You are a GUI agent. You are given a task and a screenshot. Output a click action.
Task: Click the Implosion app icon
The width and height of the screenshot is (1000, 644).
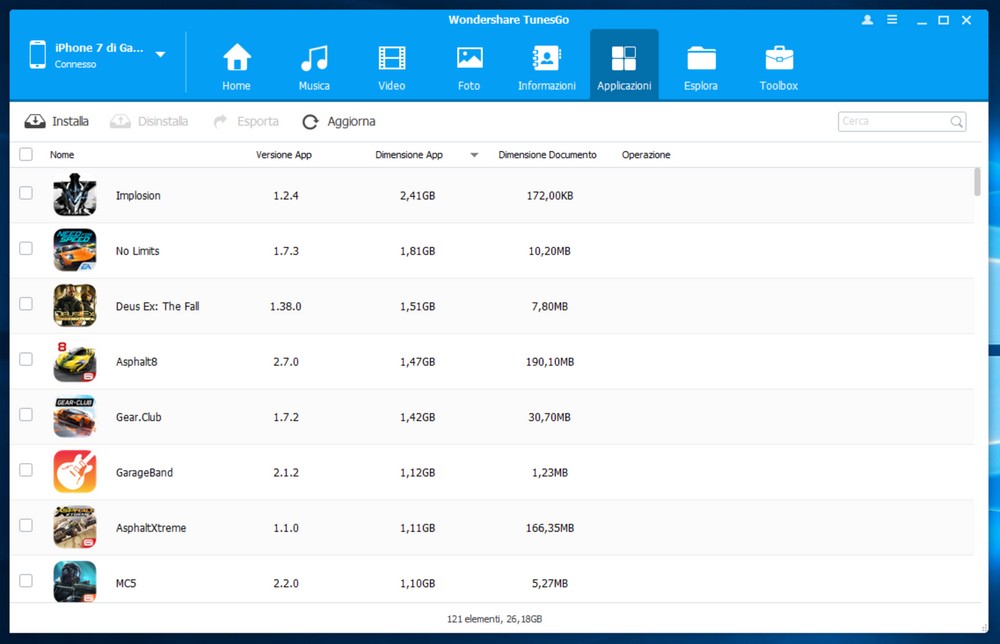[x=75, y=195]
